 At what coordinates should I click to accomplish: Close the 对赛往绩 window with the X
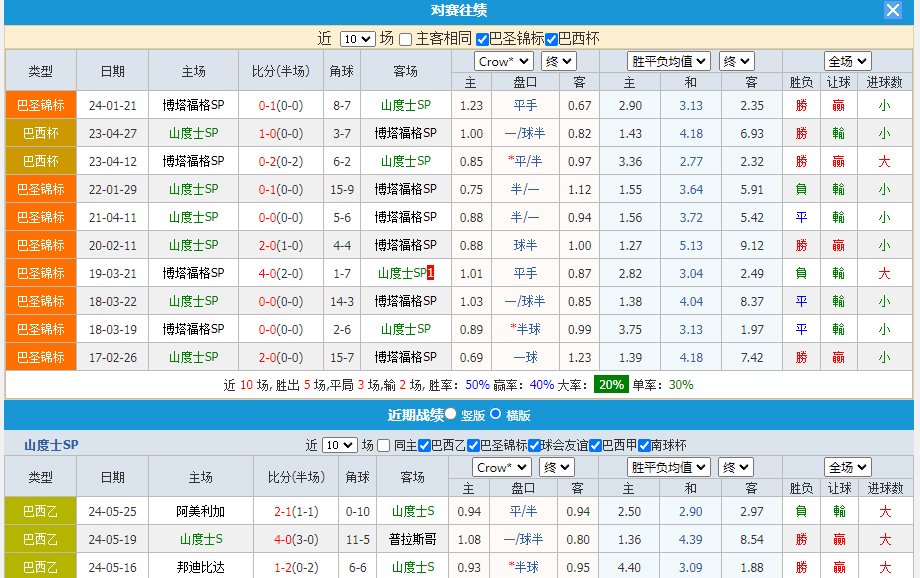pyautogui.click(x=891, y=11)
